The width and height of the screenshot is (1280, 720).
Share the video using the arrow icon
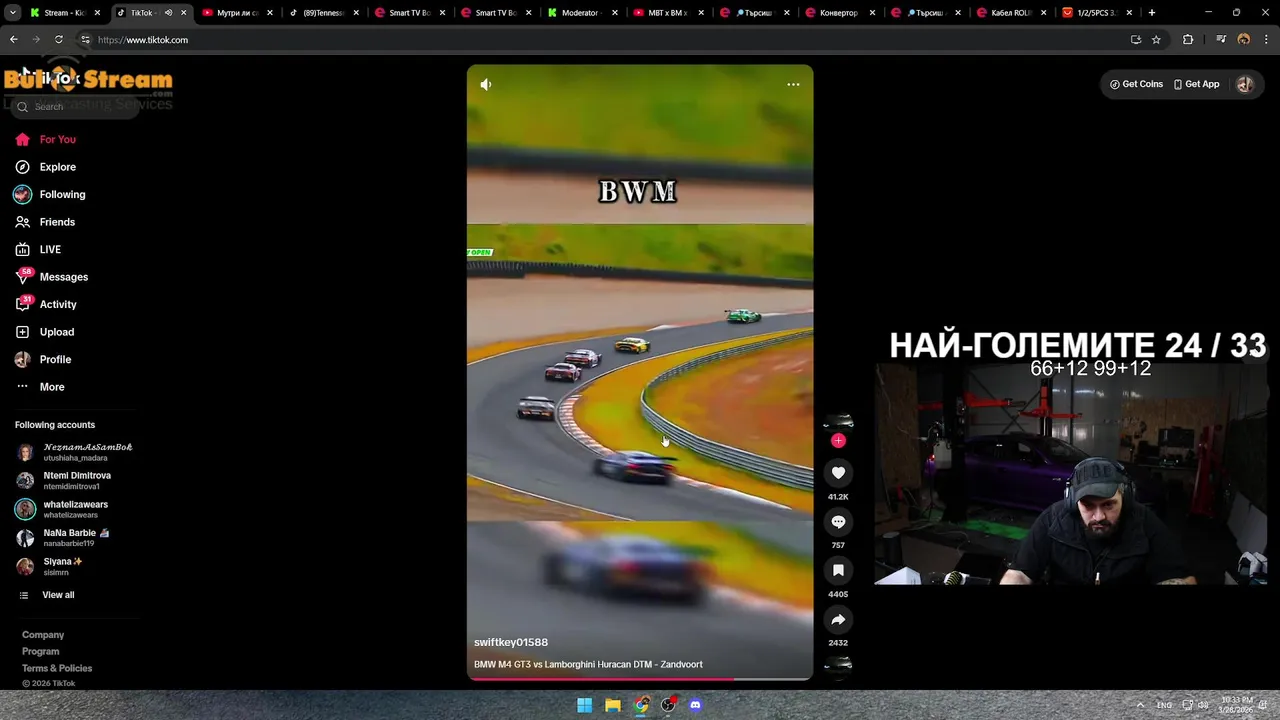point(838,619)
